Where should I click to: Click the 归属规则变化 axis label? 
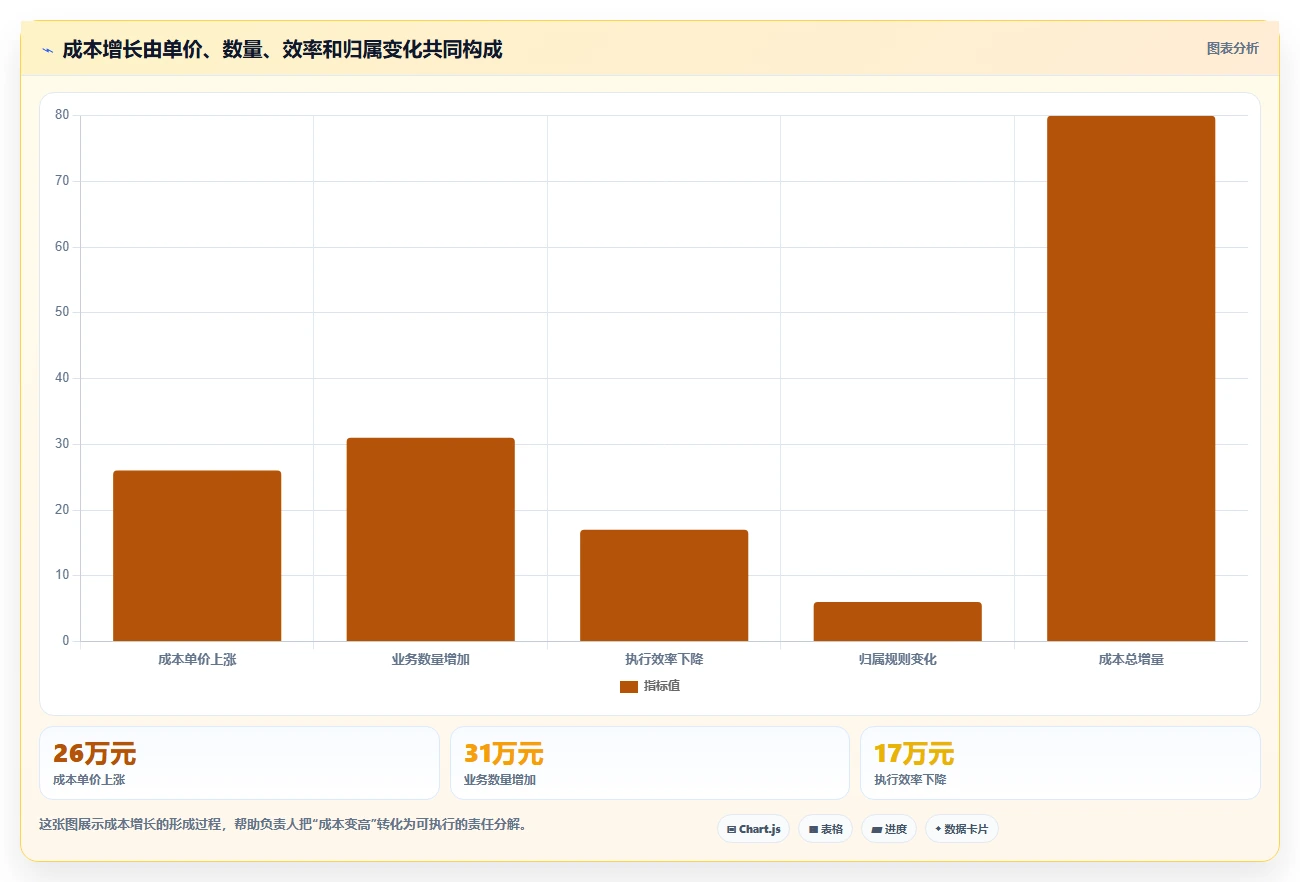pyautogui.click(x=897, y=660)
